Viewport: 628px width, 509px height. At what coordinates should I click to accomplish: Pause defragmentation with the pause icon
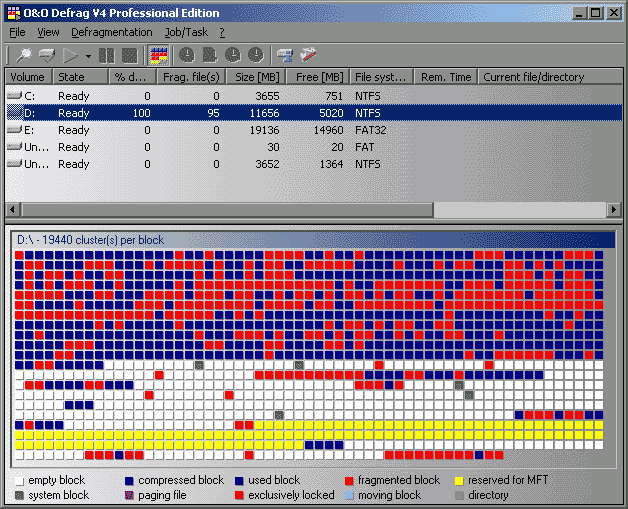point(107,55)
